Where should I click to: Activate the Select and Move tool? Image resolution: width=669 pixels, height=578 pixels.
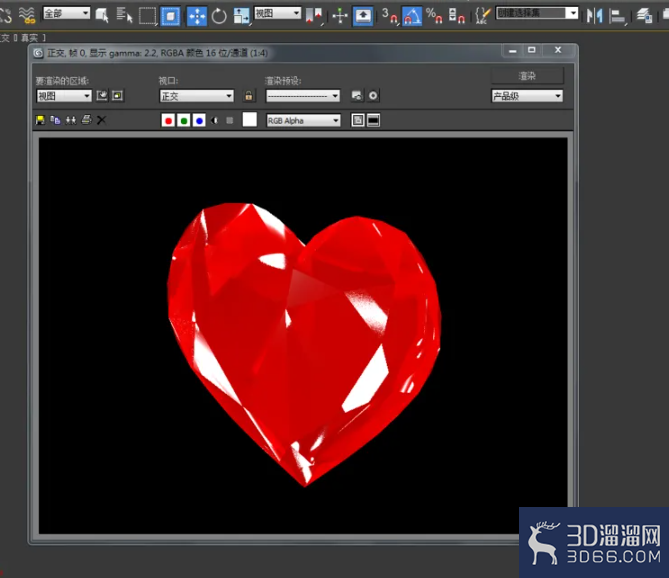tap(197, 16)
